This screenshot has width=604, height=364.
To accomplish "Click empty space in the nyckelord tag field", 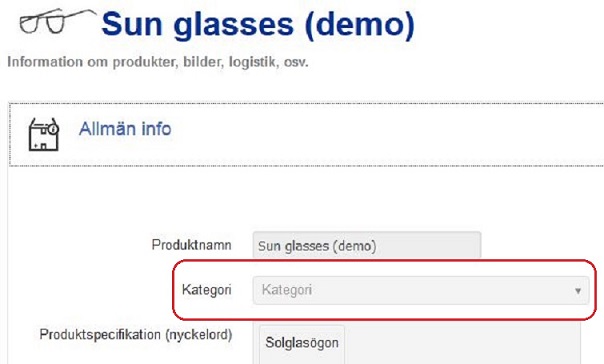I will point(462,344).
